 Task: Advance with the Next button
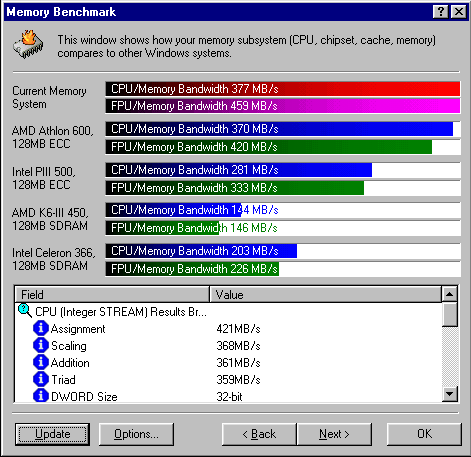[334, 434]
